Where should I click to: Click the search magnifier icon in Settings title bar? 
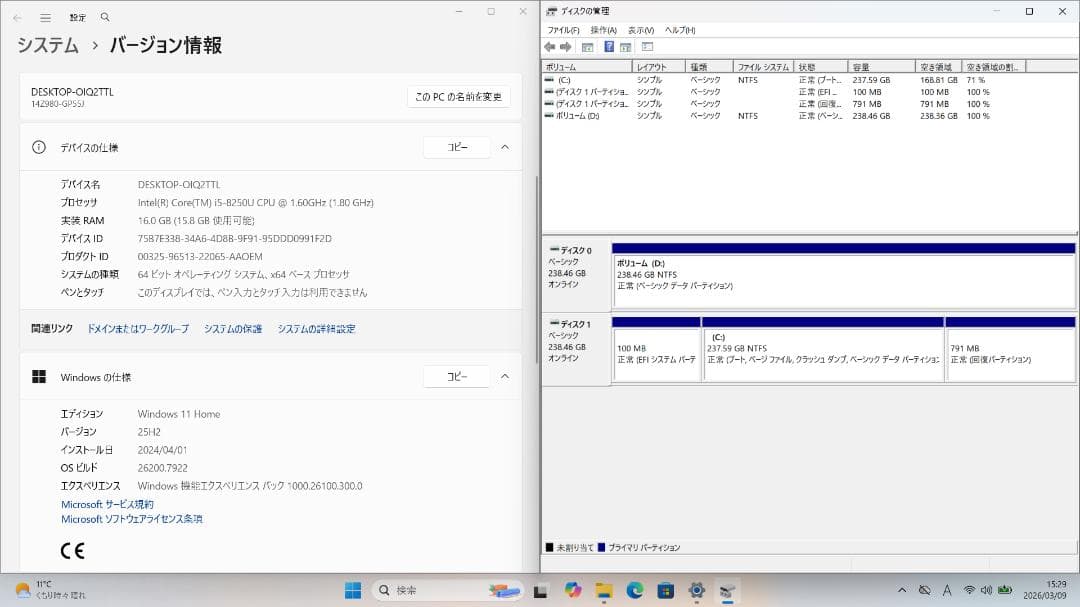coord(105,17)
